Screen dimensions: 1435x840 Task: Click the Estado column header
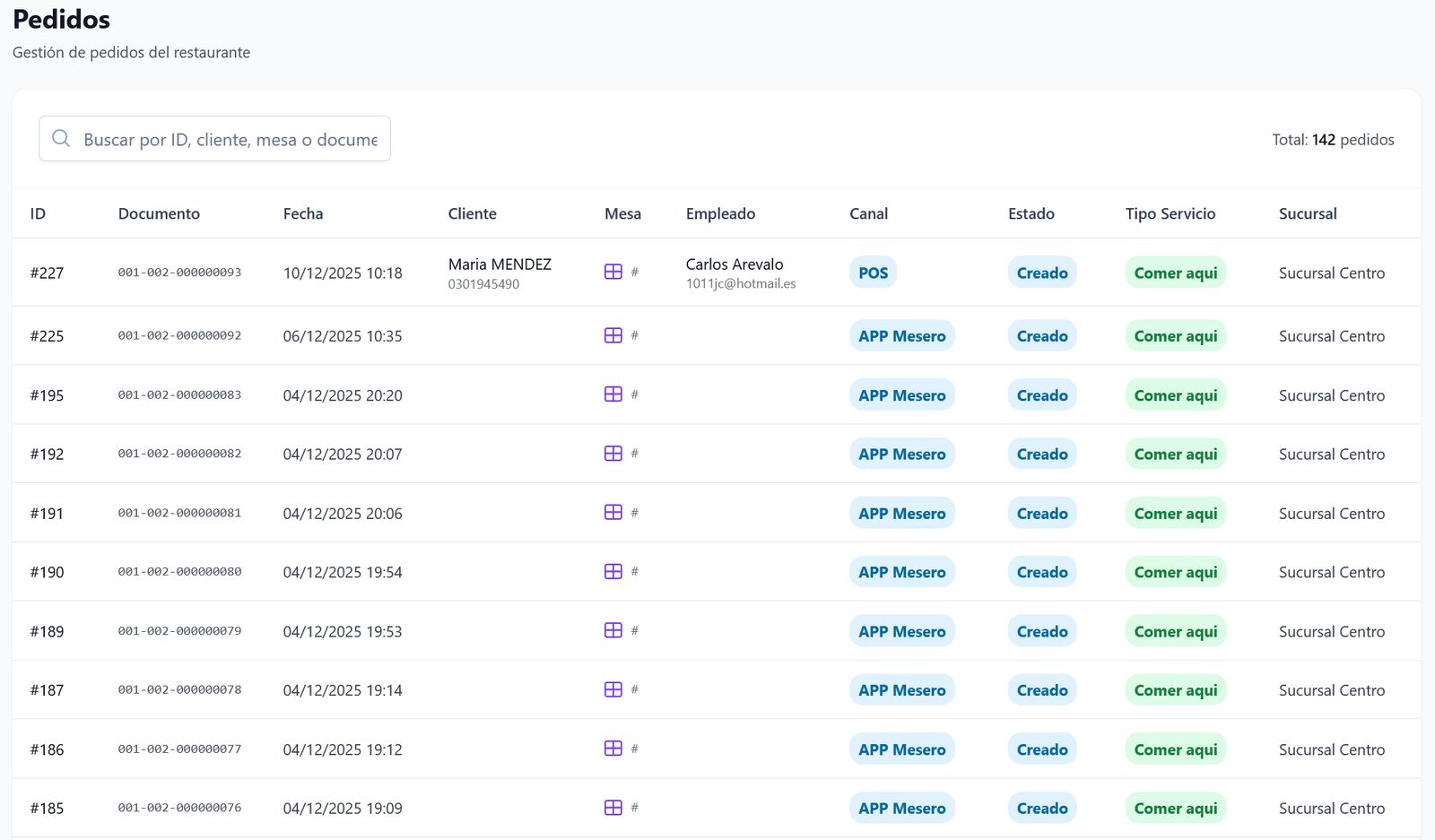(x=1031, y=213)
